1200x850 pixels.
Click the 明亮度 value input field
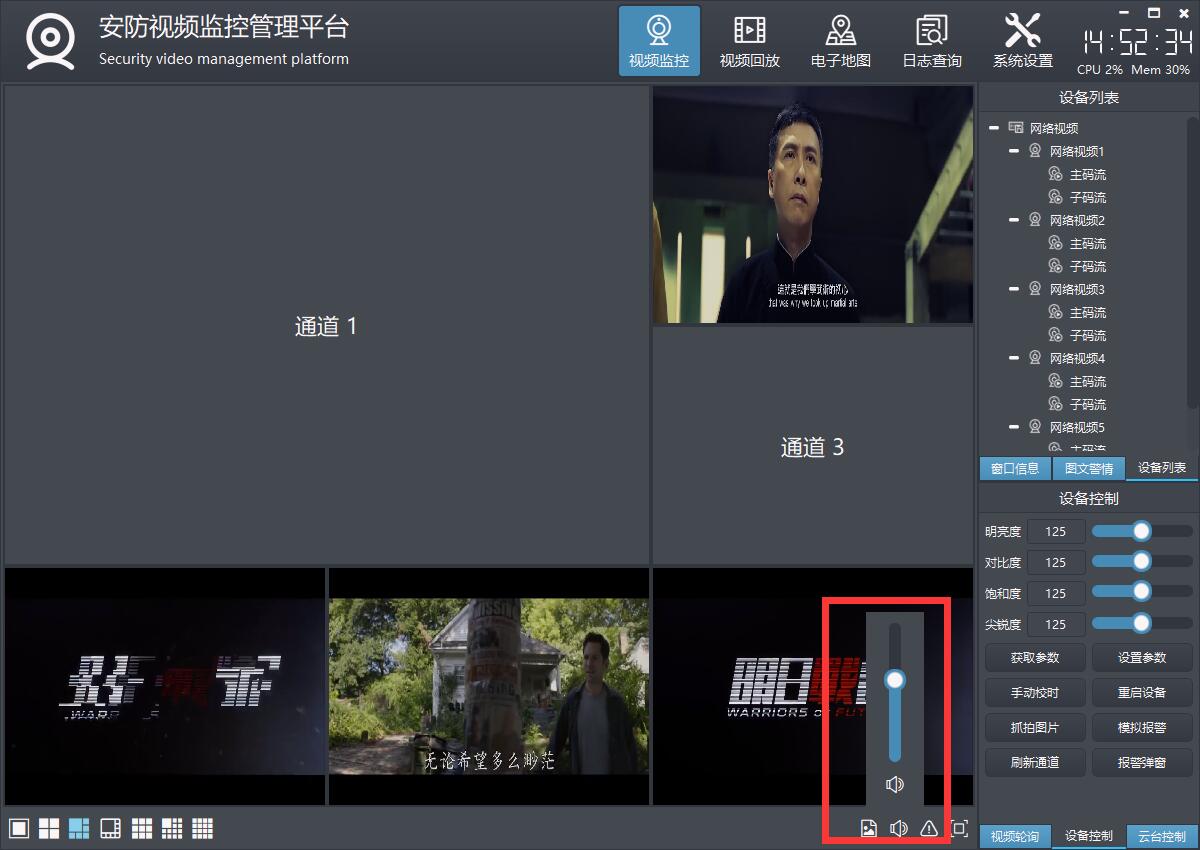point(1055,531)
